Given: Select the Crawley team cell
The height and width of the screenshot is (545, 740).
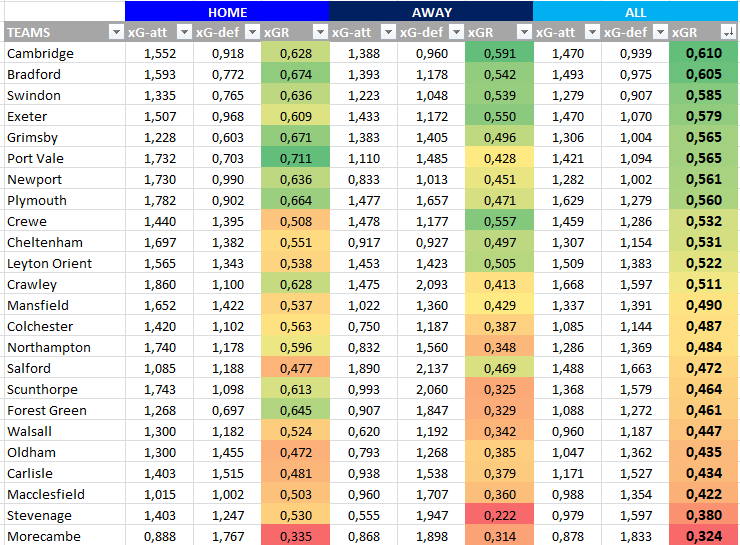Looking at the screenshot, I should click(64, 284).
